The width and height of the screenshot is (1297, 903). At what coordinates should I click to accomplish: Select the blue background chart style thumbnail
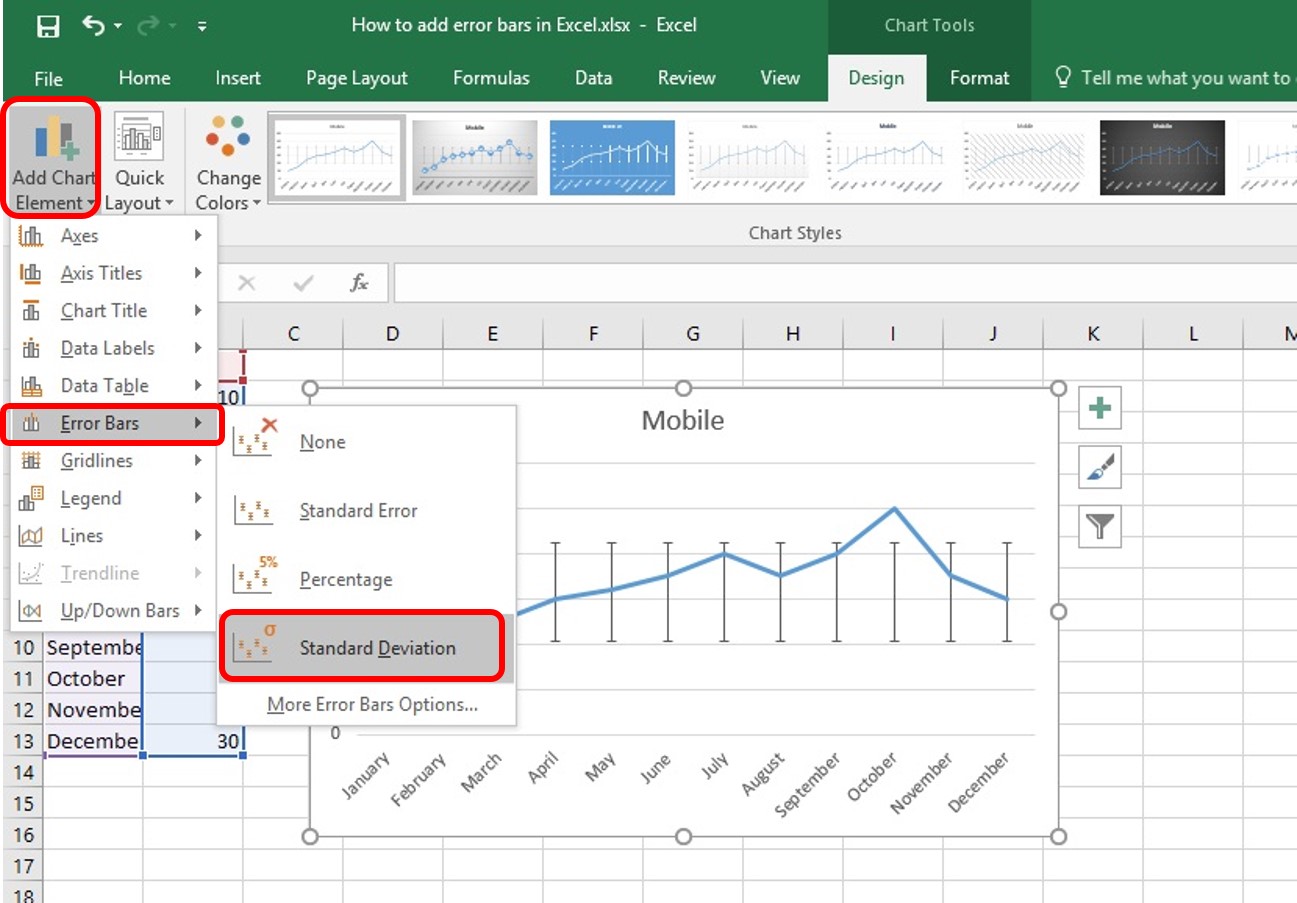[612, 157]
